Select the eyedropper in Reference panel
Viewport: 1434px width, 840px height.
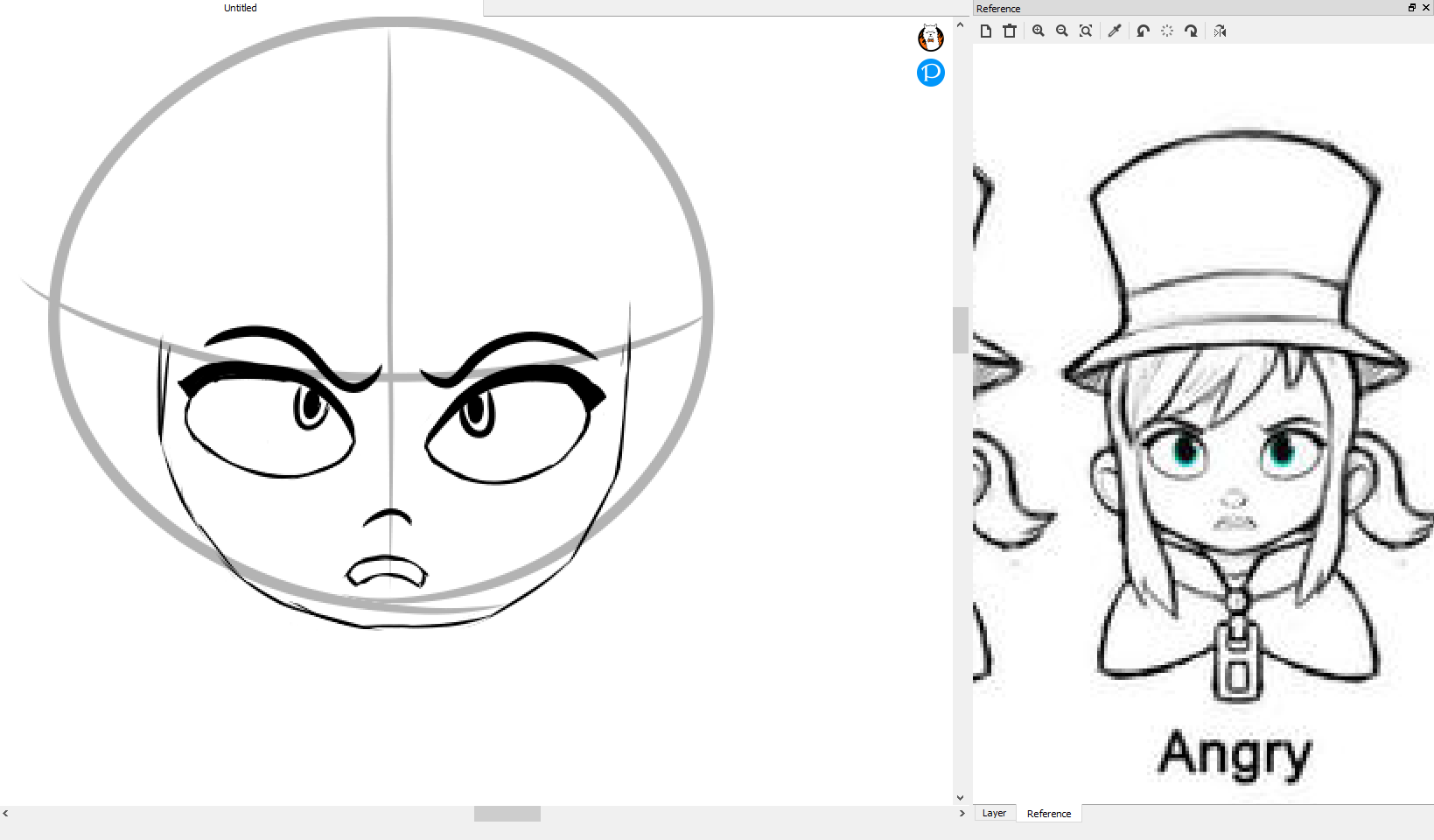click(x=1115, y=31)
